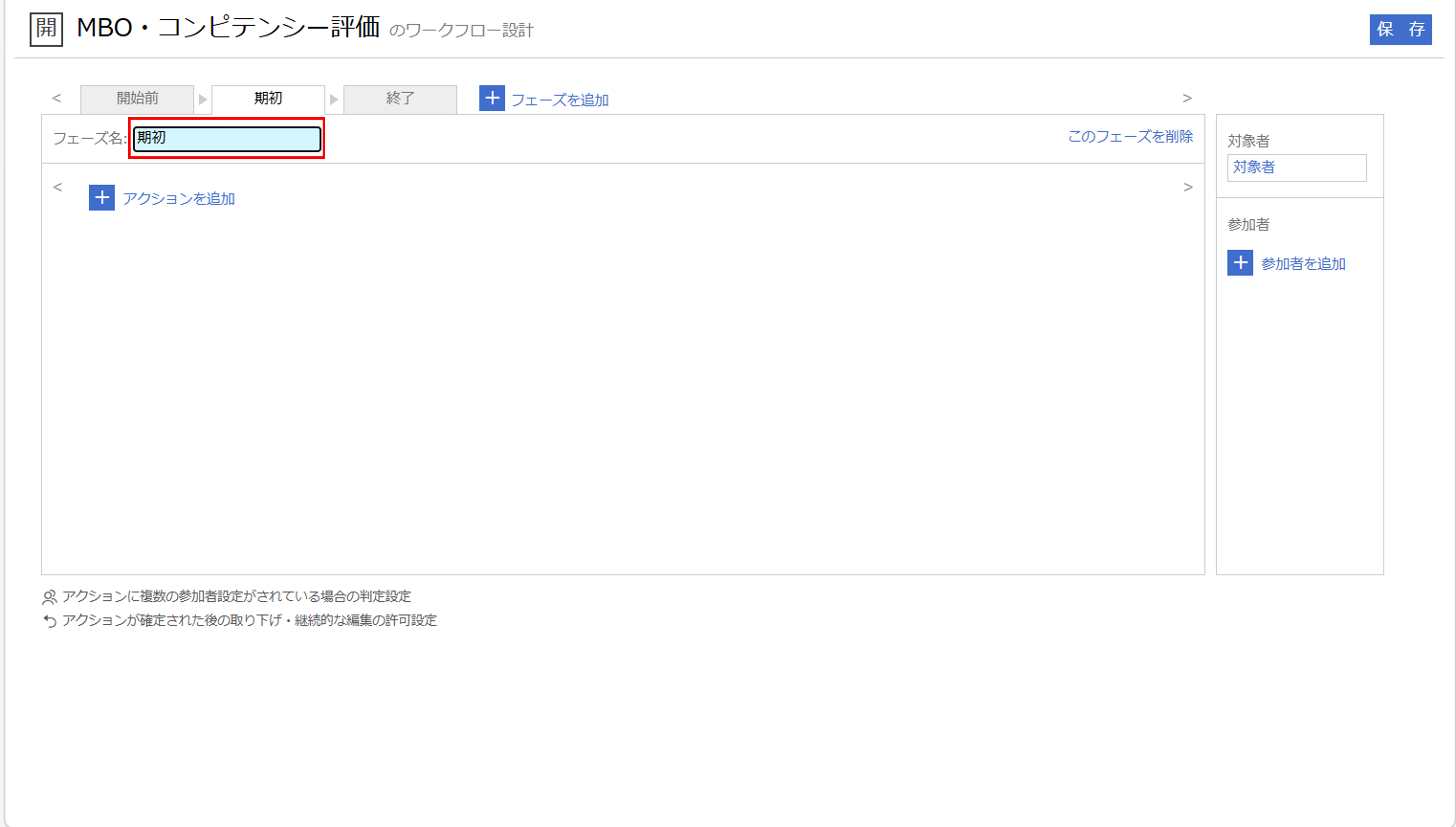
Task: Click the 保存 button
Action: (1400, 29)
